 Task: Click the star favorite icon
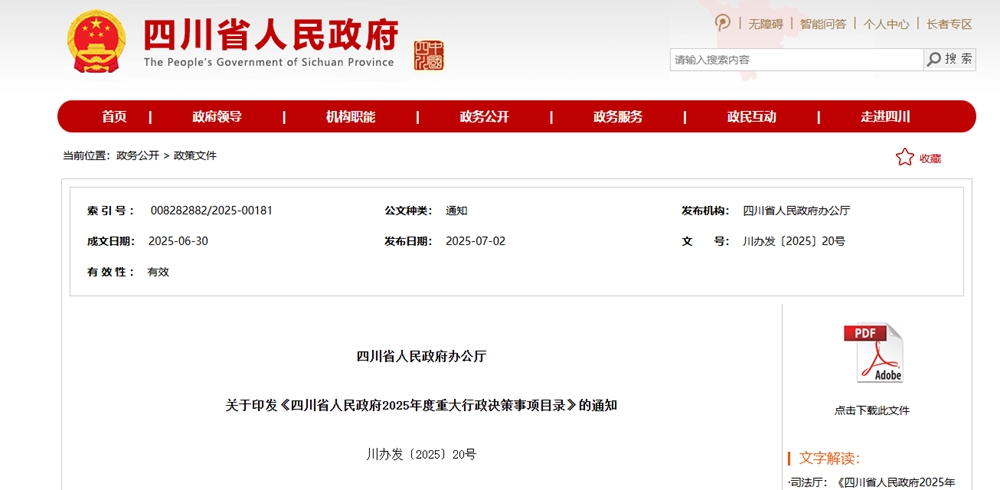coord(904,157)
